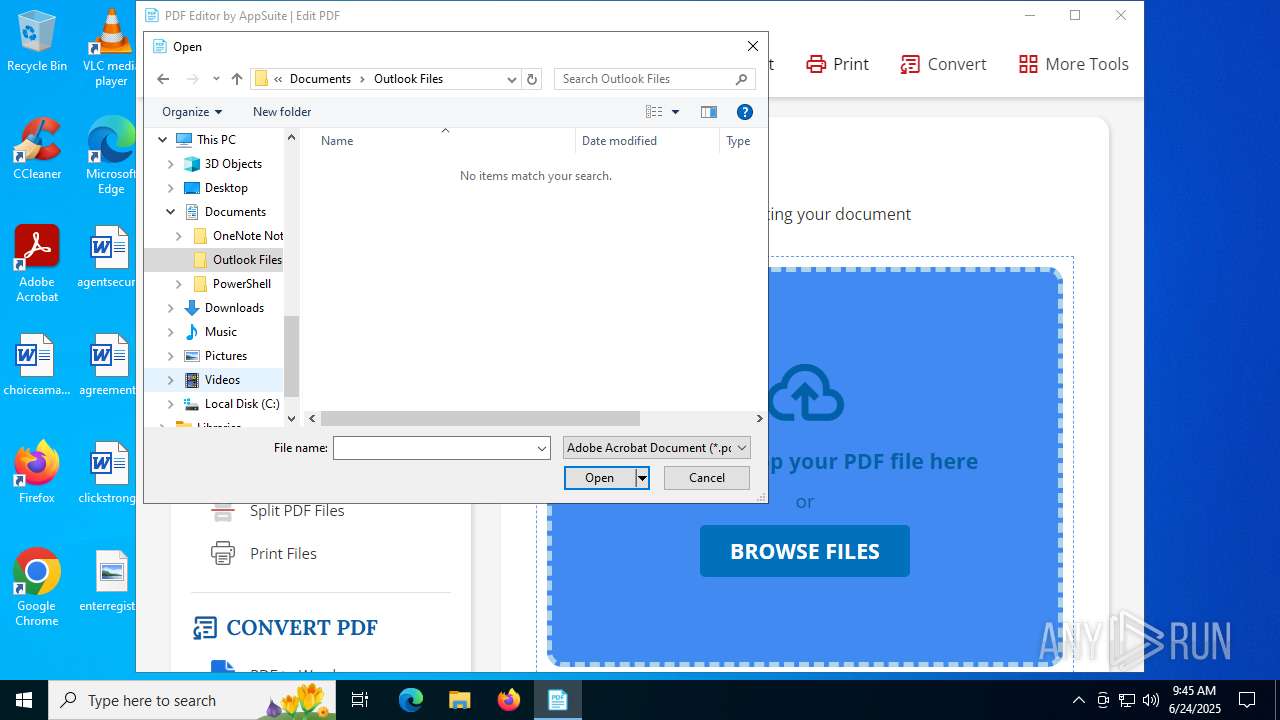Click the Back arrow in Open dialog
The image size is (1280, 720).
pyautogui.click(x=163, y=79)
